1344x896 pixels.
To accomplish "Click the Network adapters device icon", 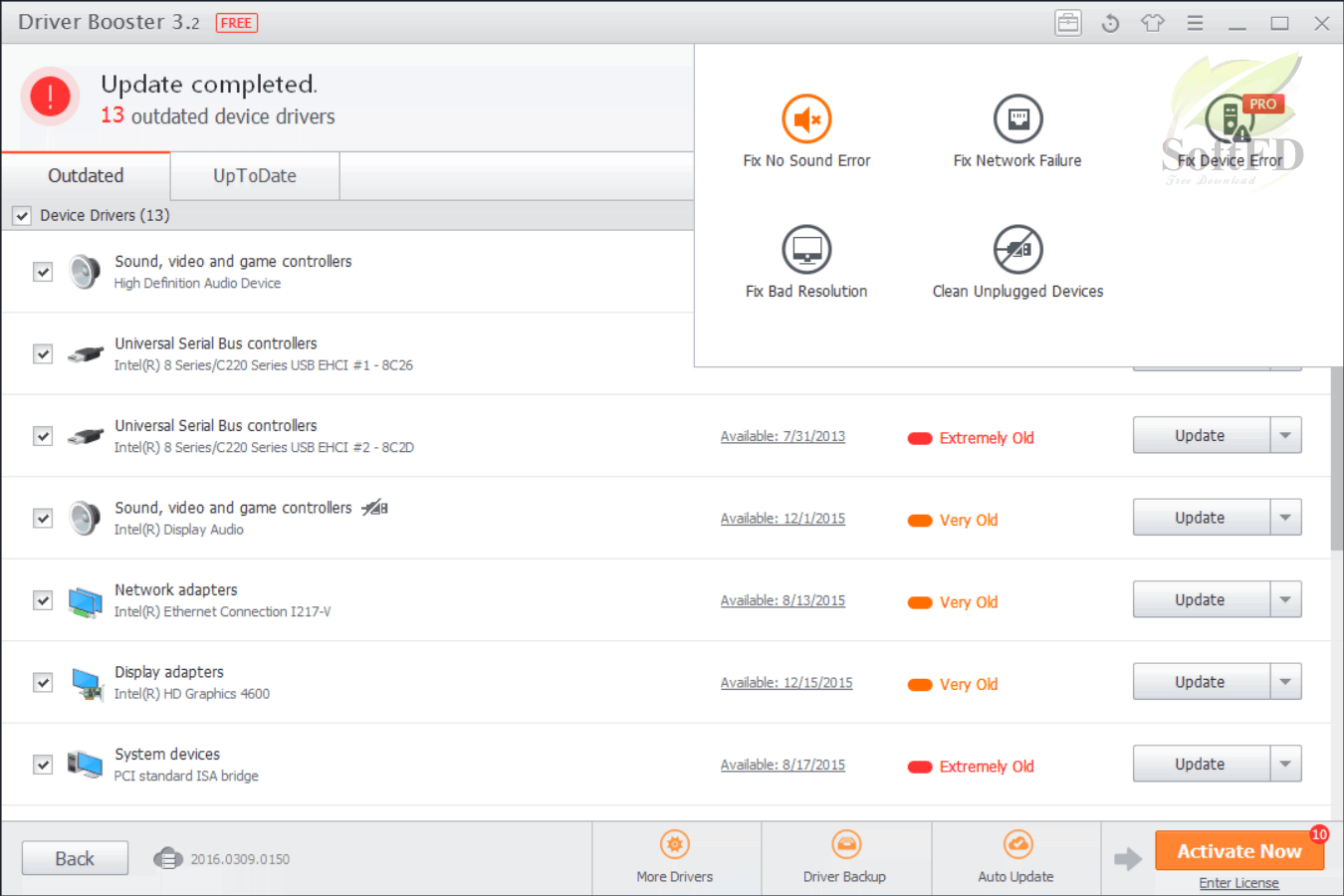I will pos(86,601).
